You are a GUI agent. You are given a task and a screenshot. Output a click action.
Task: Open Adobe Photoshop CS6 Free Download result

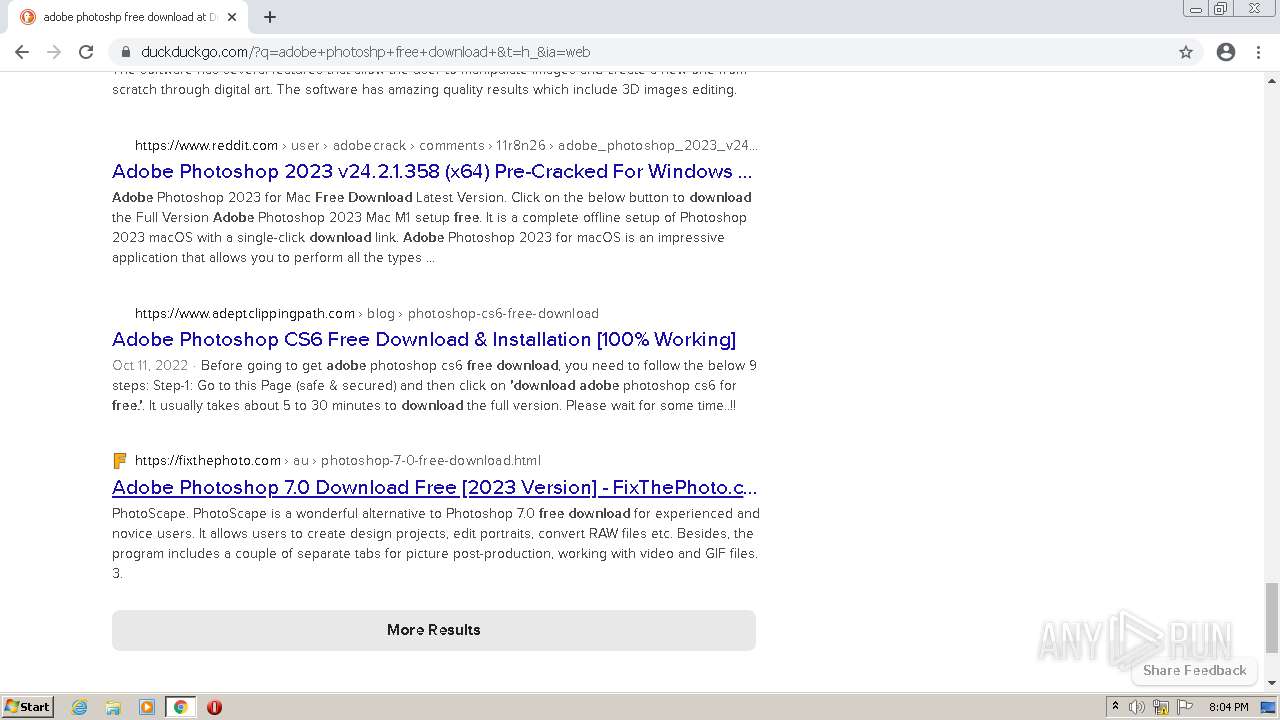pyautogui.click(x=424, y=339)
